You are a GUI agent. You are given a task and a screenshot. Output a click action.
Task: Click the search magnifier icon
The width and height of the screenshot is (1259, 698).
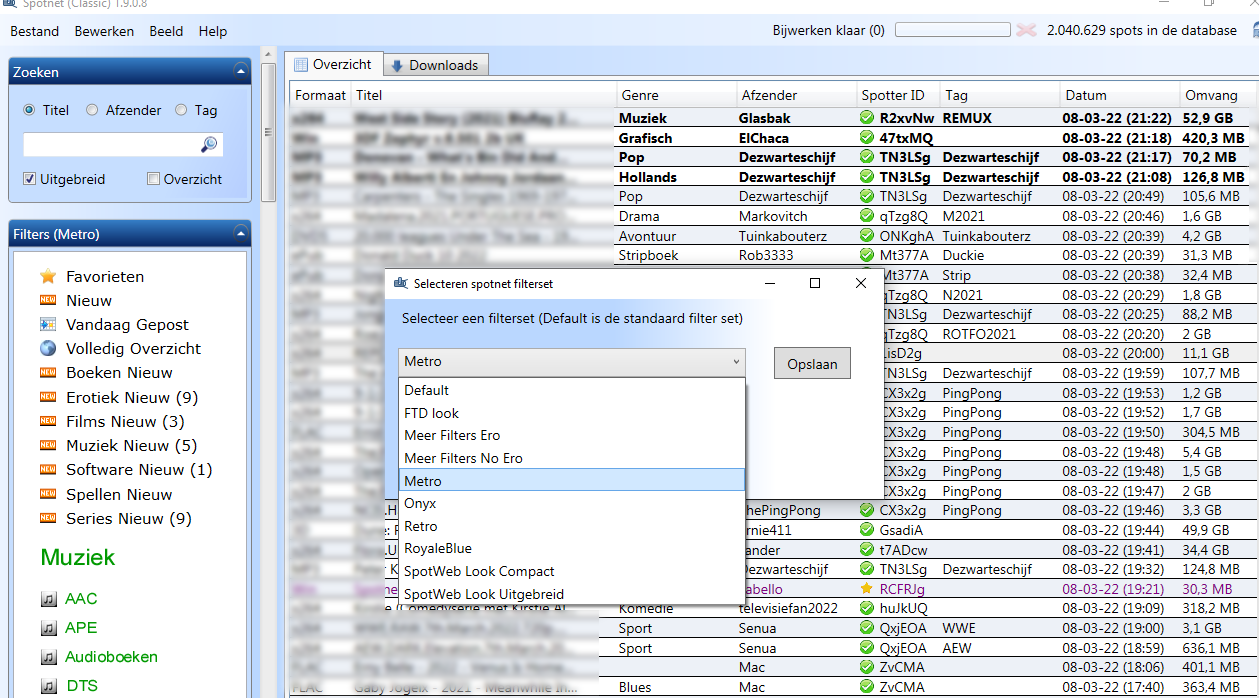(x=208, y=145)
